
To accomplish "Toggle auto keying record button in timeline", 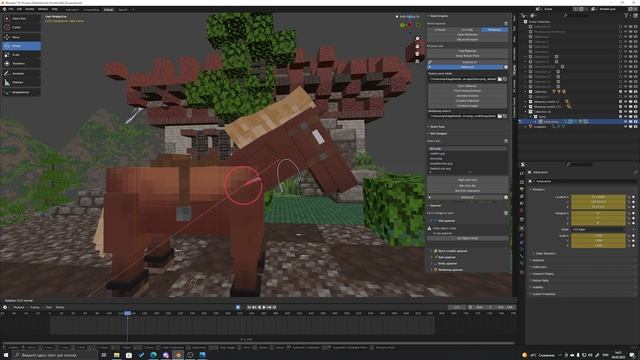I will tap(238, 307).
